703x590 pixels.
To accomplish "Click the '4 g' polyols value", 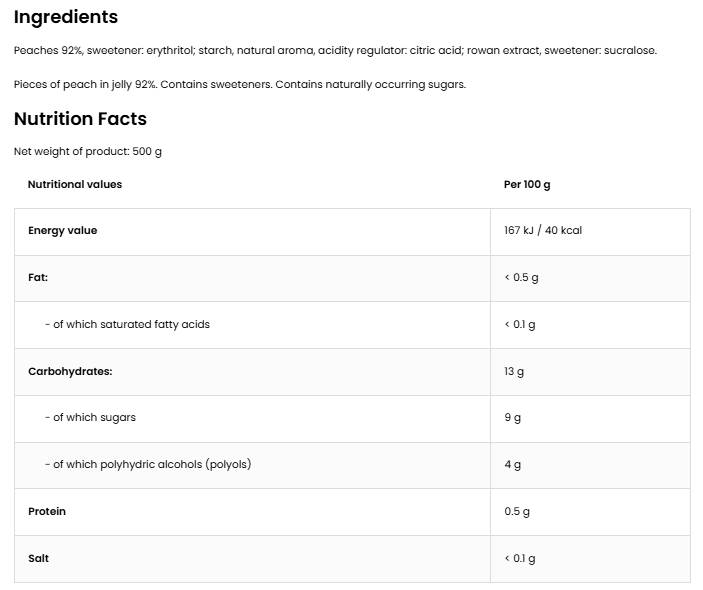I will tap(512, 465).
